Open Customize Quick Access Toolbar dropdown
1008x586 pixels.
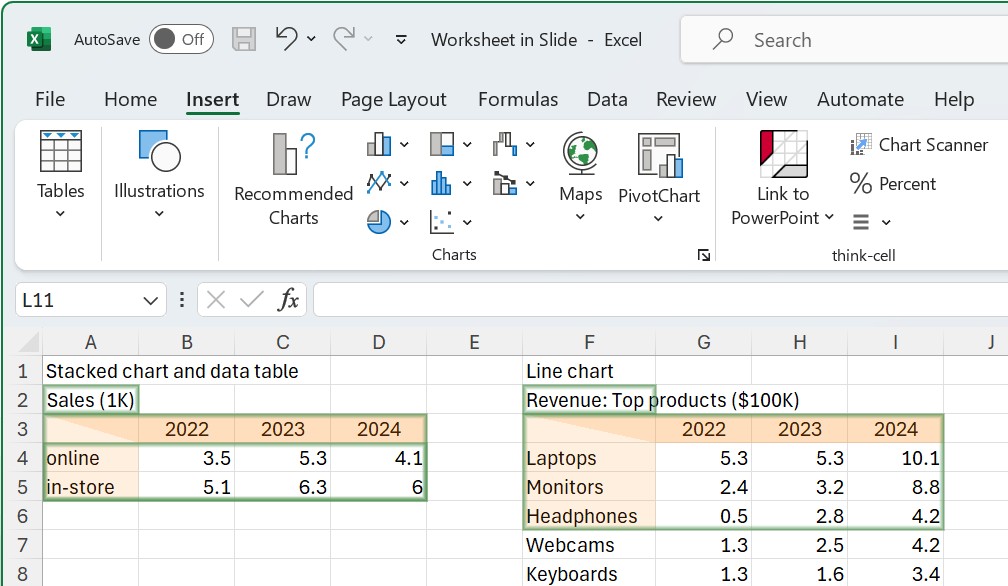coord(400,40)
